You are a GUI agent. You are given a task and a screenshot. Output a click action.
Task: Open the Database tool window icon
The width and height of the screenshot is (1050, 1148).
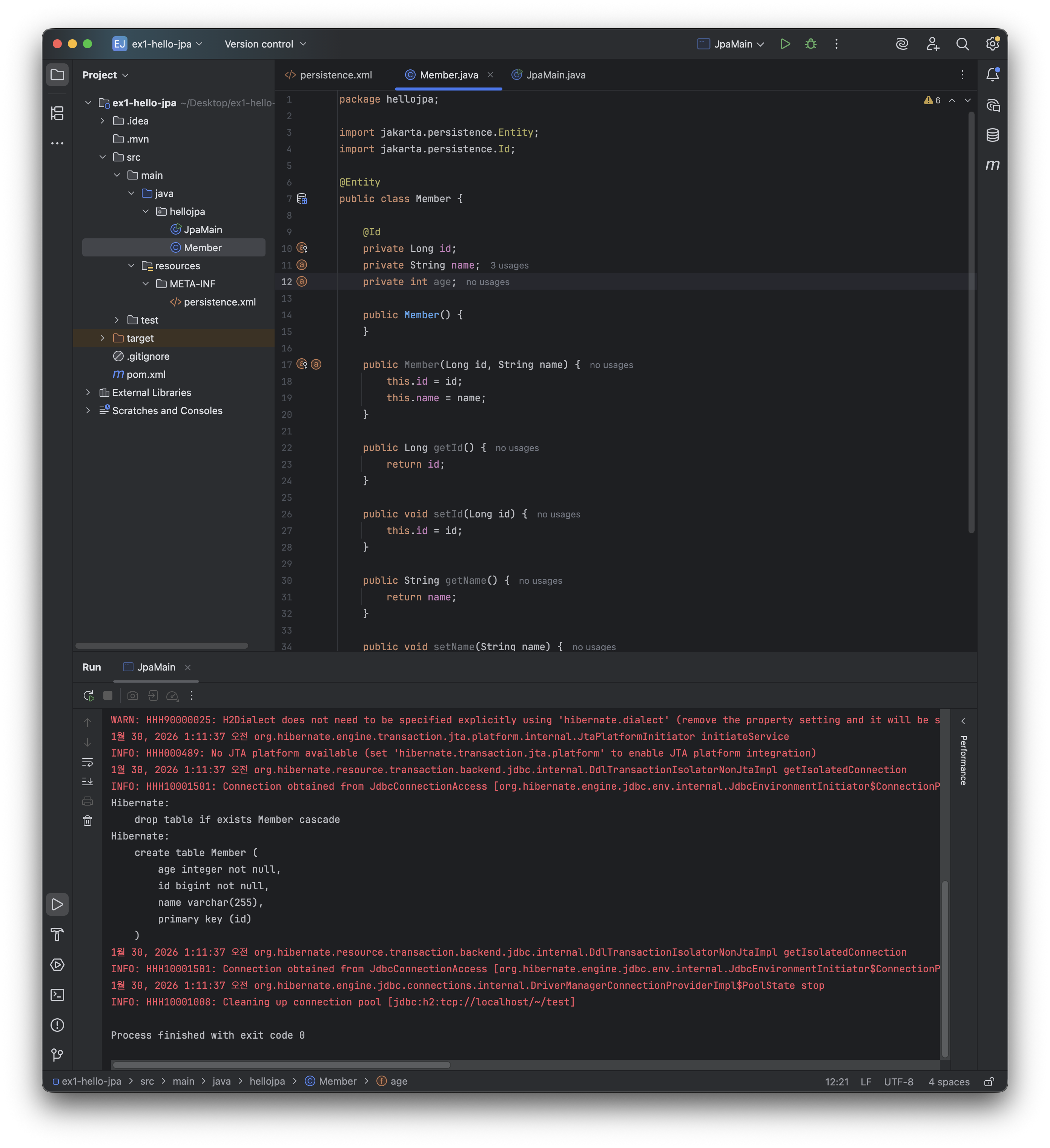click(x=993, y=135)
